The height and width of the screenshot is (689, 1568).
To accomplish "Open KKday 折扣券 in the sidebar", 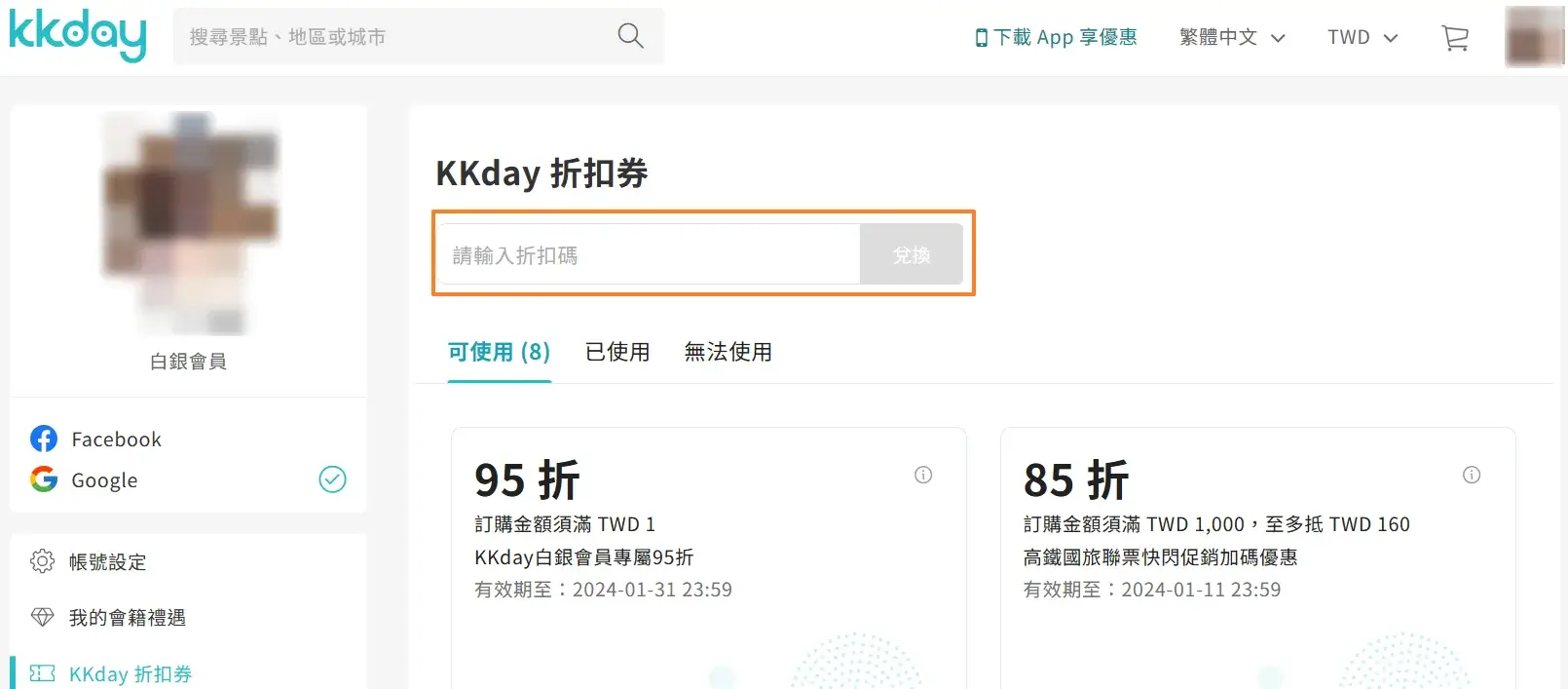I will point(130,673).
